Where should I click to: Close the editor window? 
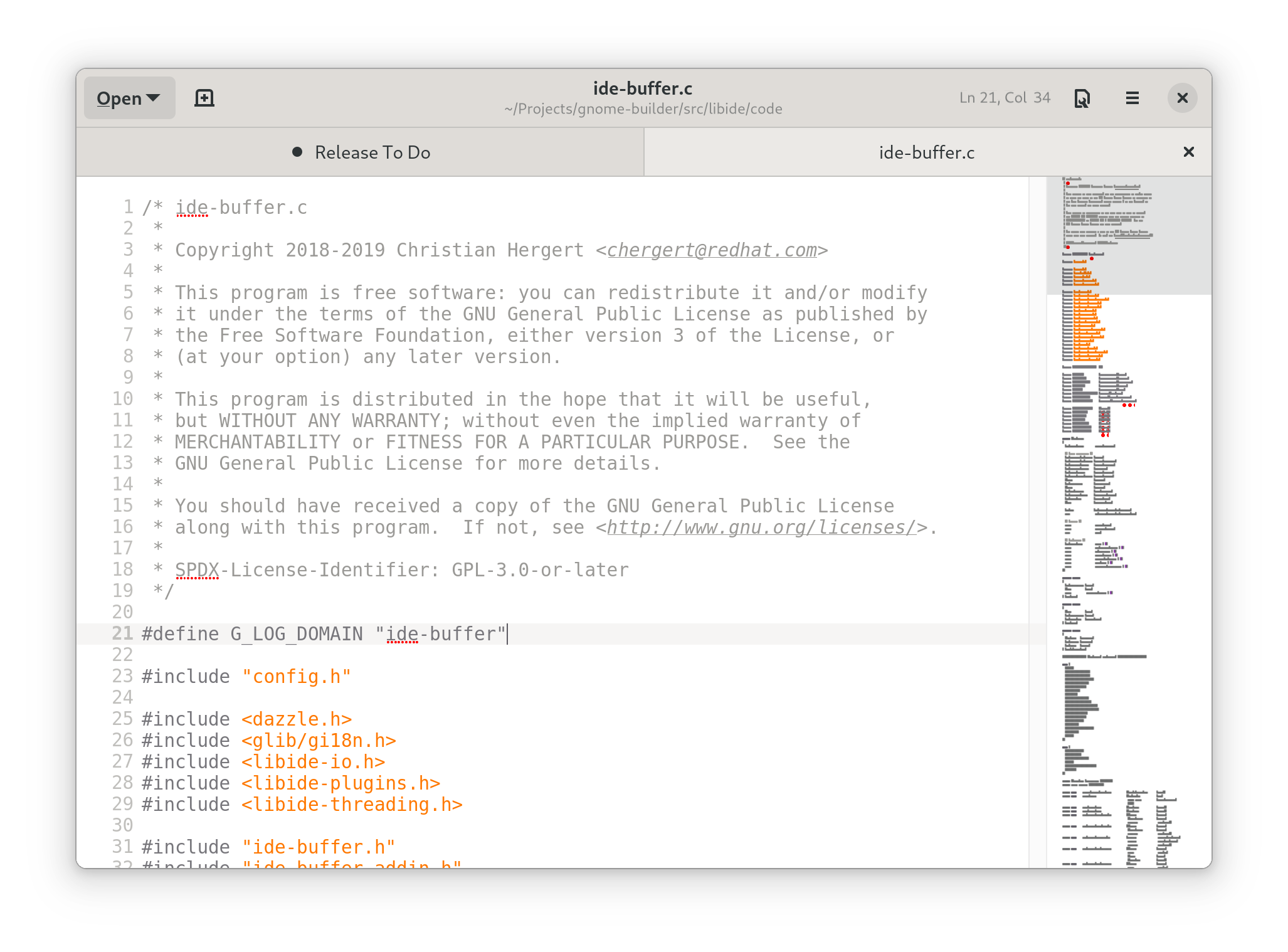tap(1182, 98)
